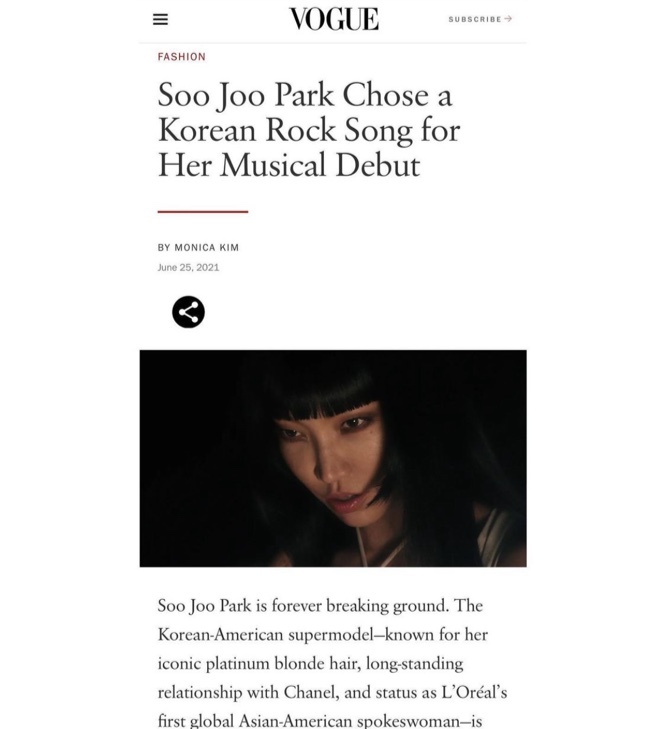Click the "BY" label in the byline

click(164, 247)
